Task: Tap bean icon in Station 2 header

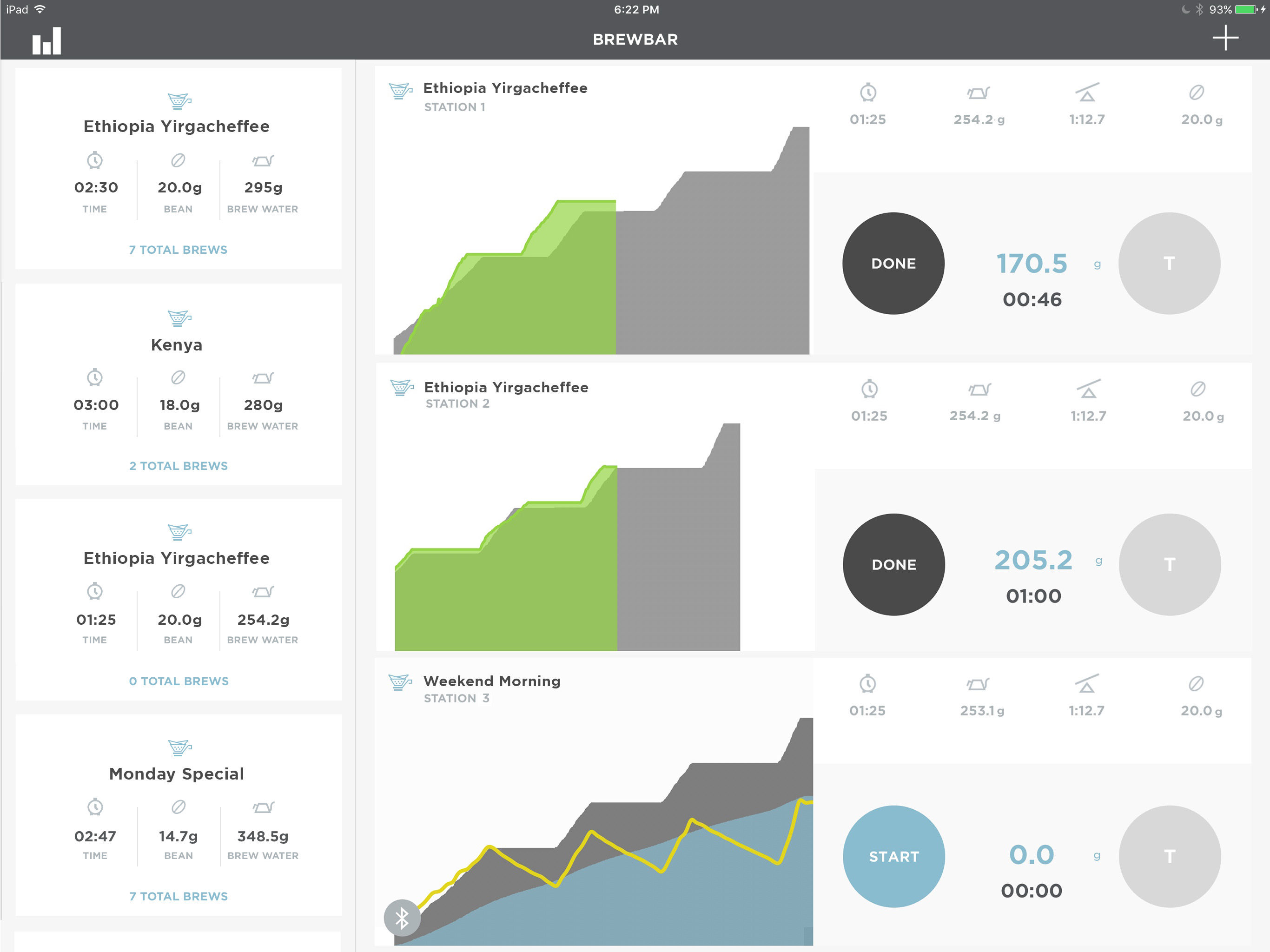Action: pos(1197,389)
